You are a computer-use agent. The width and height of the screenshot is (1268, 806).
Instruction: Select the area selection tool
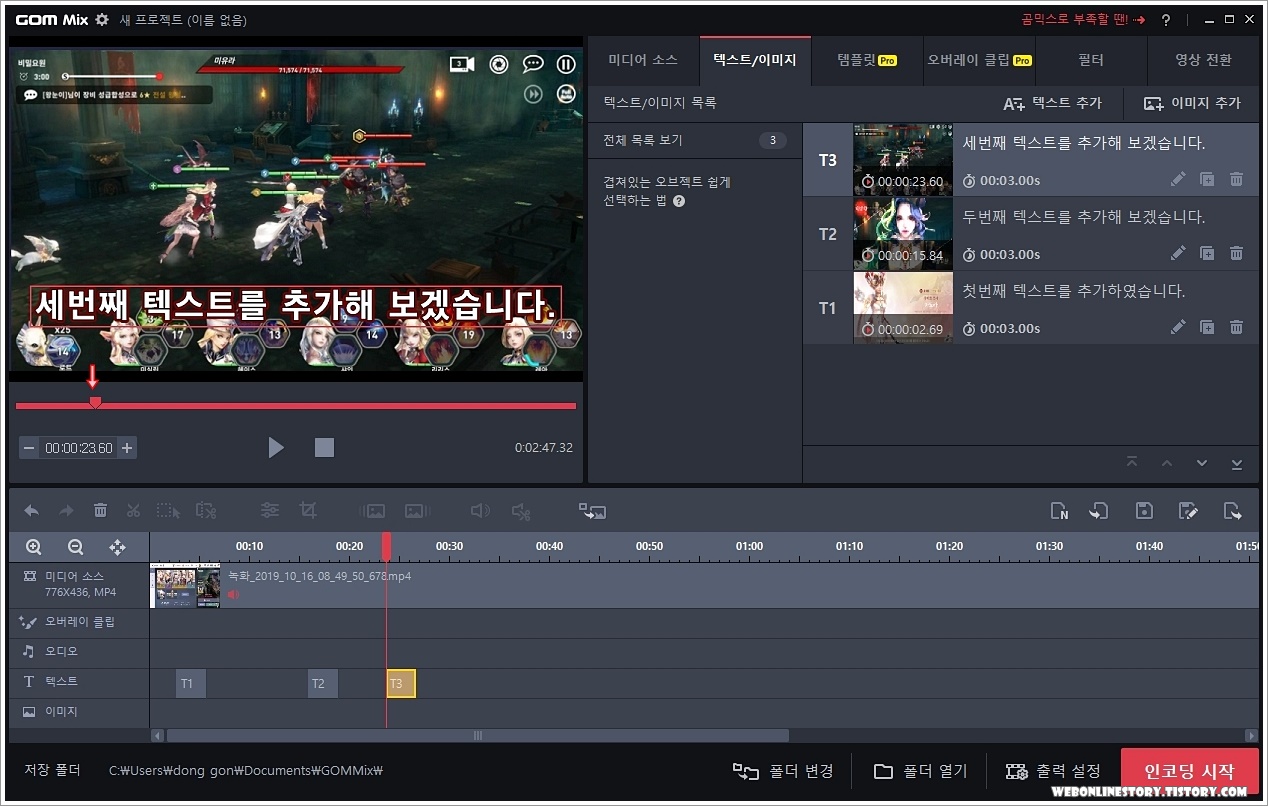click(168, 511)
